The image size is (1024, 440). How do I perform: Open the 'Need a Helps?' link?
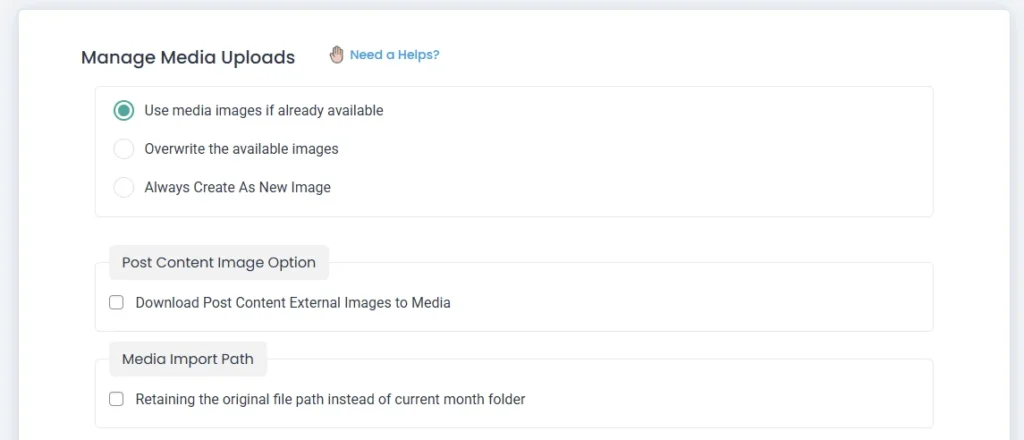pyautogui.click(x=394, y=55)
